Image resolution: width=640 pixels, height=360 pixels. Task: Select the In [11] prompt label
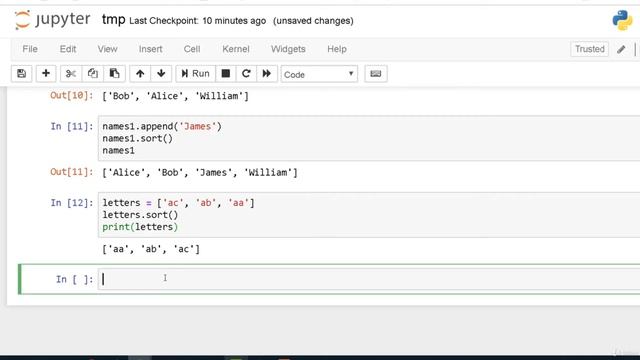tap(72, 127)
